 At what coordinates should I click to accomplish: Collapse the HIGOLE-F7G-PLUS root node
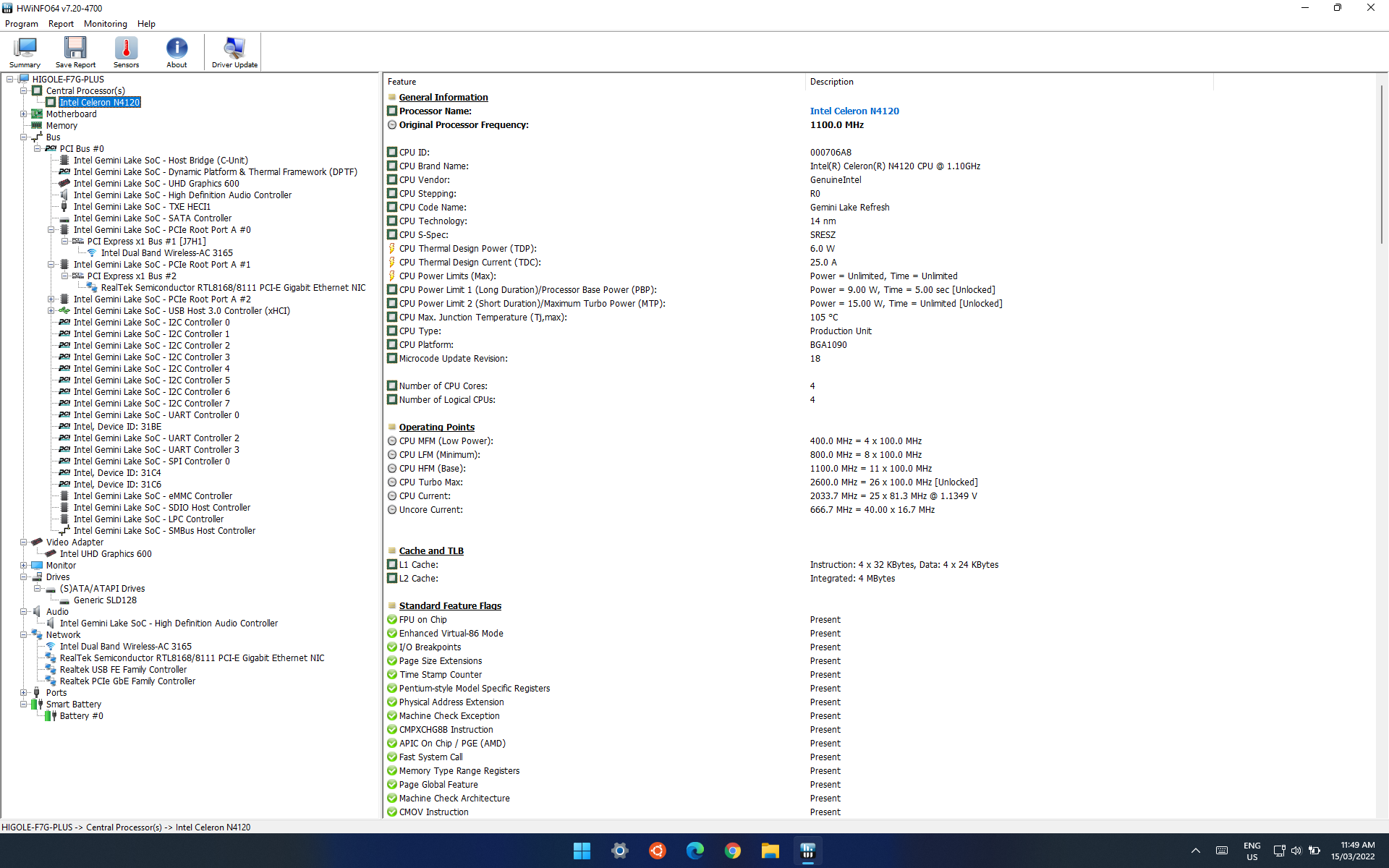(x=9, y=80)
